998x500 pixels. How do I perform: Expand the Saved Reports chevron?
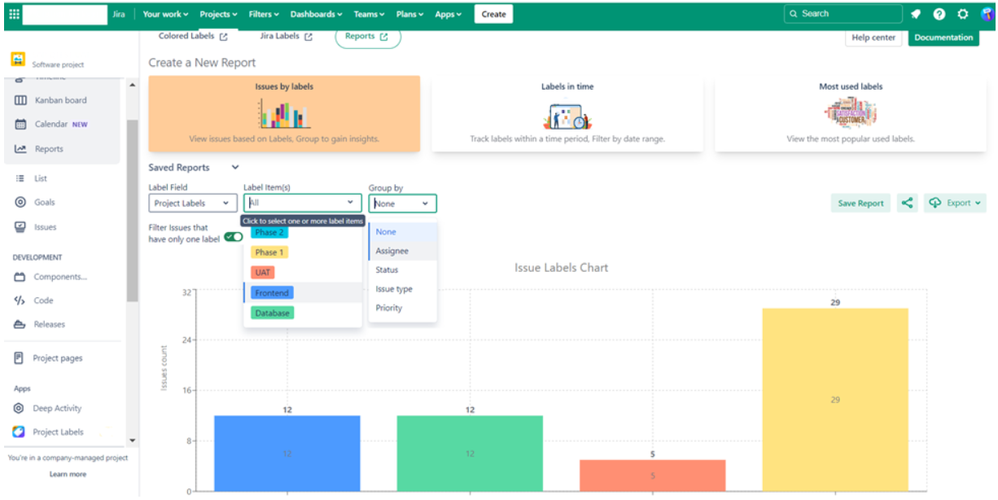pyautogui.click(x=235, y=167)
